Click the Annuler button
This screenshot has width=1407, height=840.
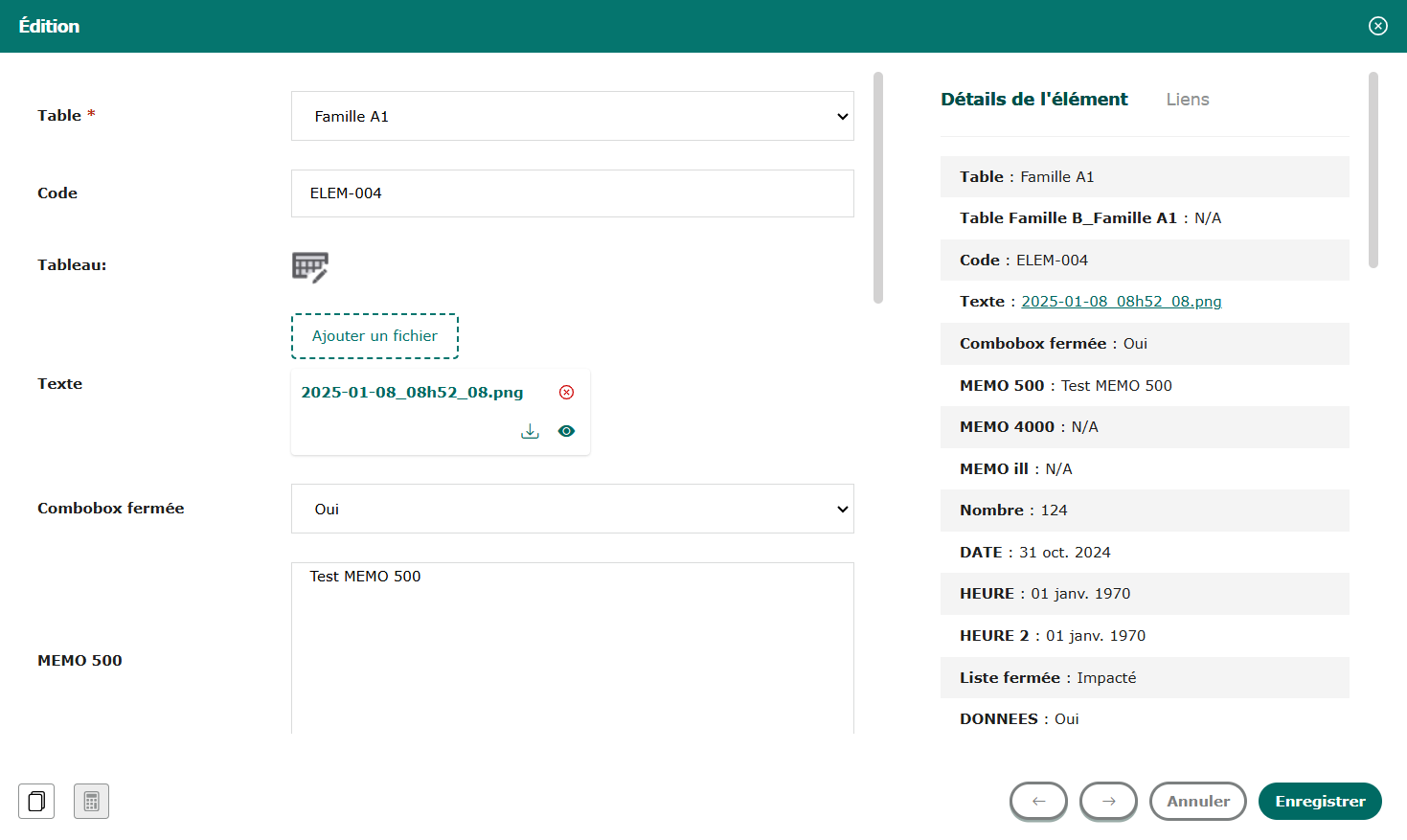(x=1197, y=801)
